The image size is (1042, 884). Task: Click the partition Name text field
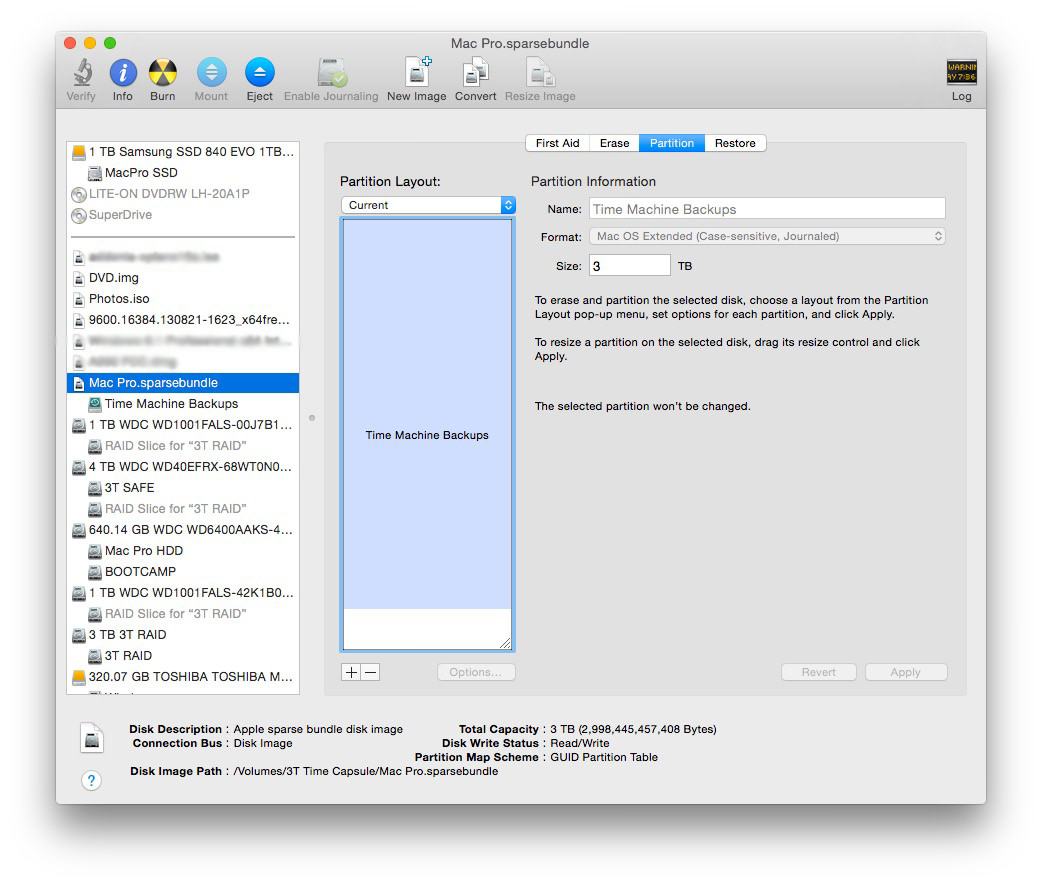click(768, 209)
